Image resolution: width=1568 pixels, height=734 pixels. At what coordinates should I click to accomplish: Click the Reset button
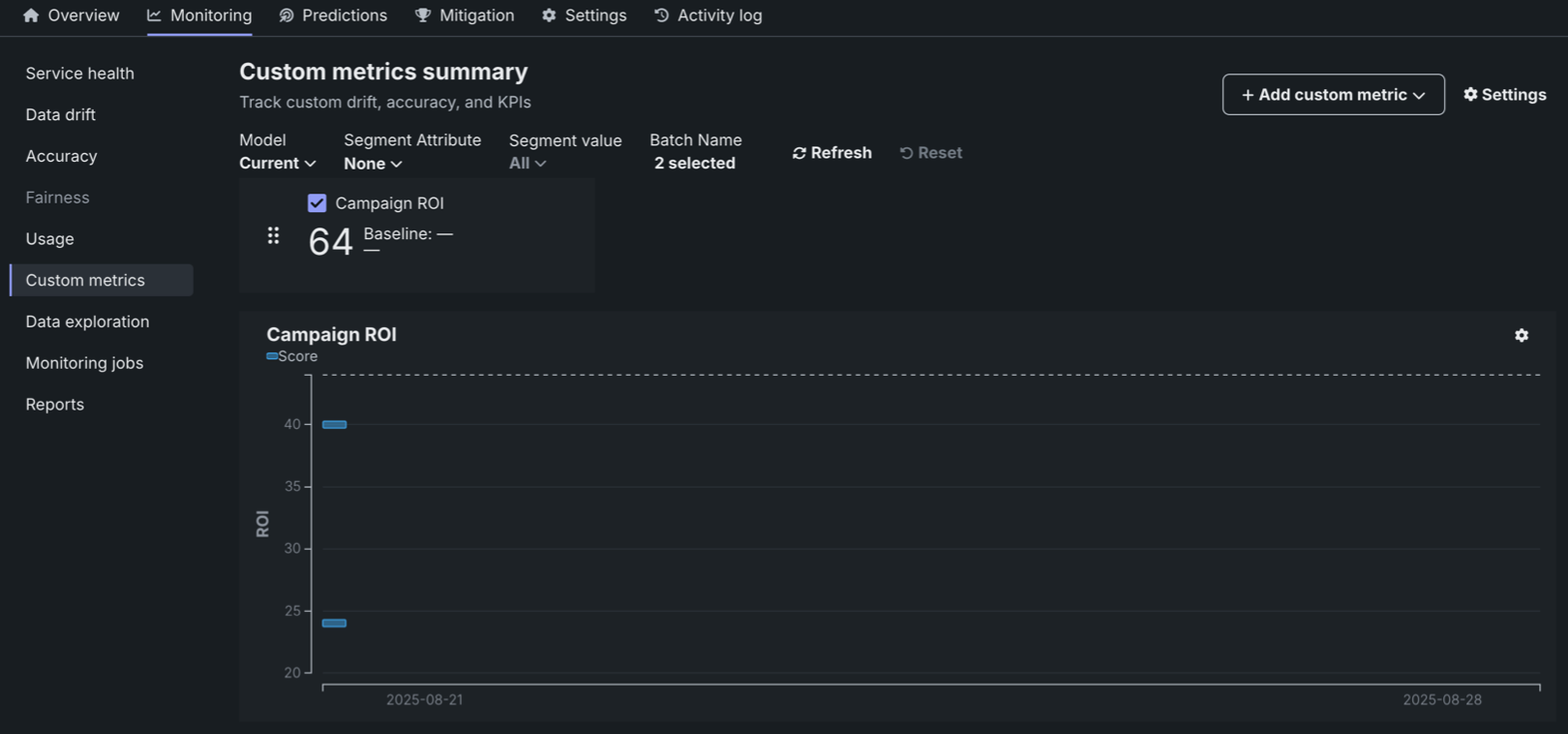click(930, 153)
